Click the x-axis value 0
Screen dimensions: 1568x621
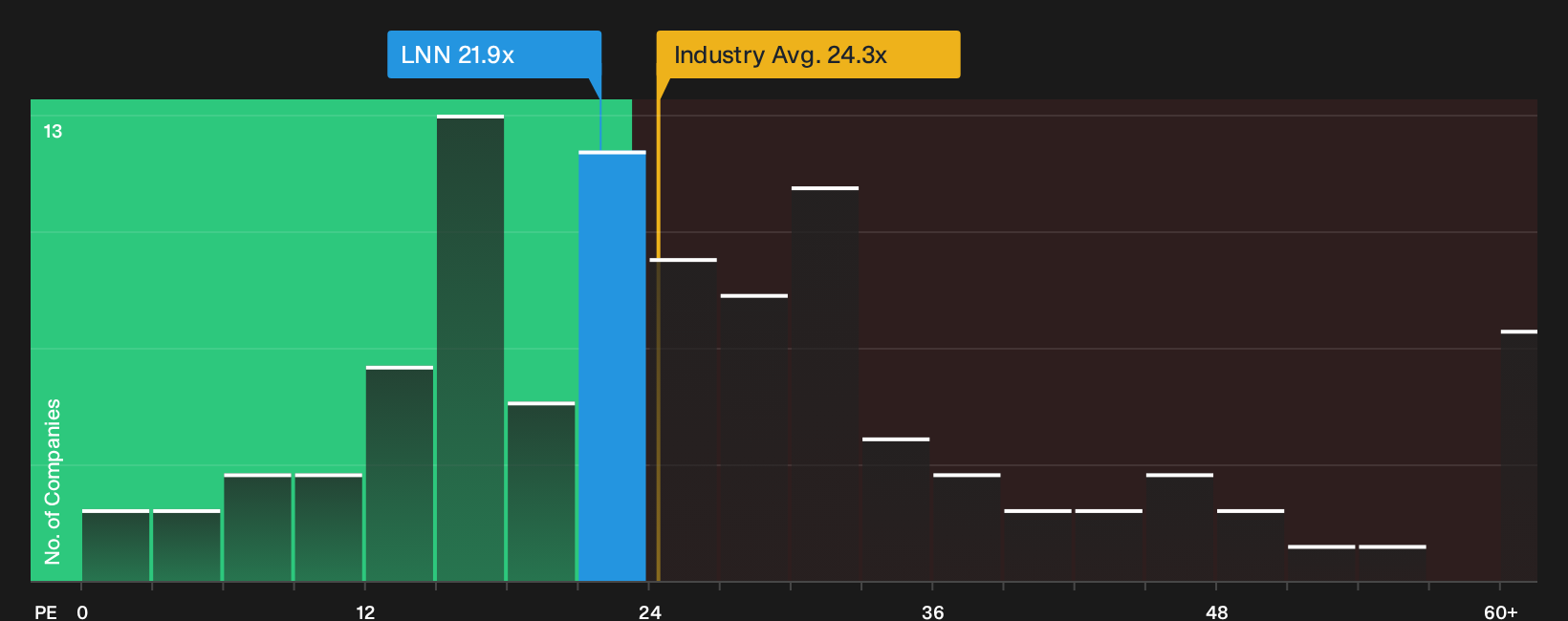[82, 611]
